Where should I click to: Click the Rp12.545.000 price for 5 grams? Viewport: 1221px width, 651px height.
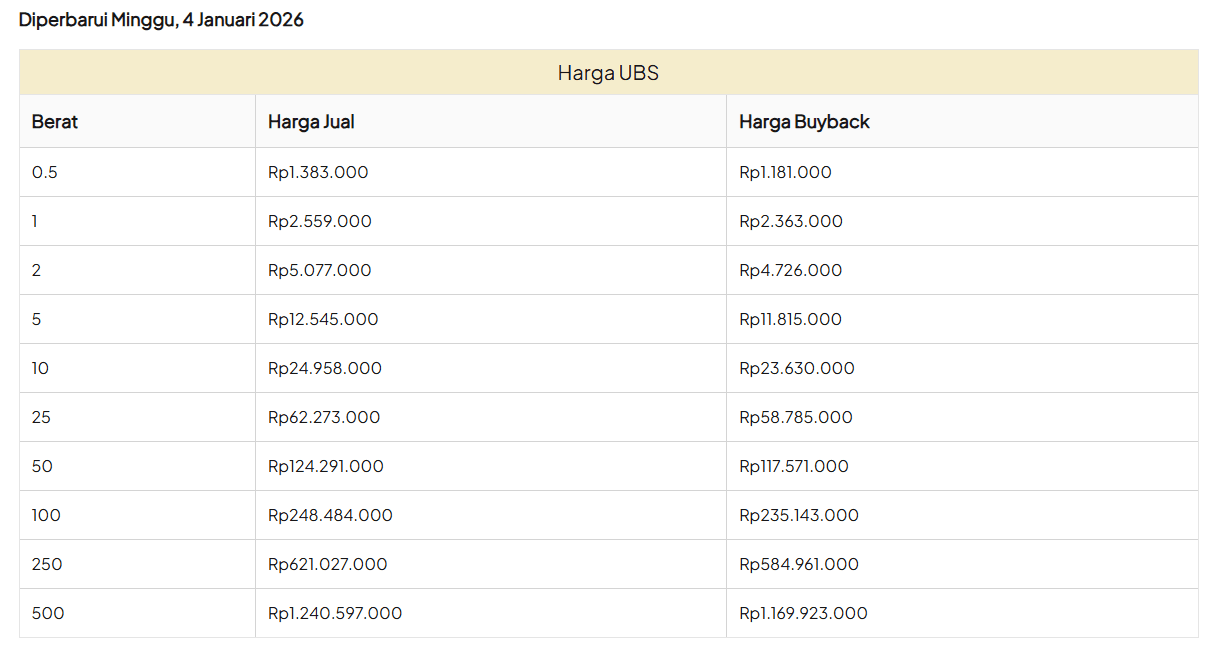[x=324, y=319]
